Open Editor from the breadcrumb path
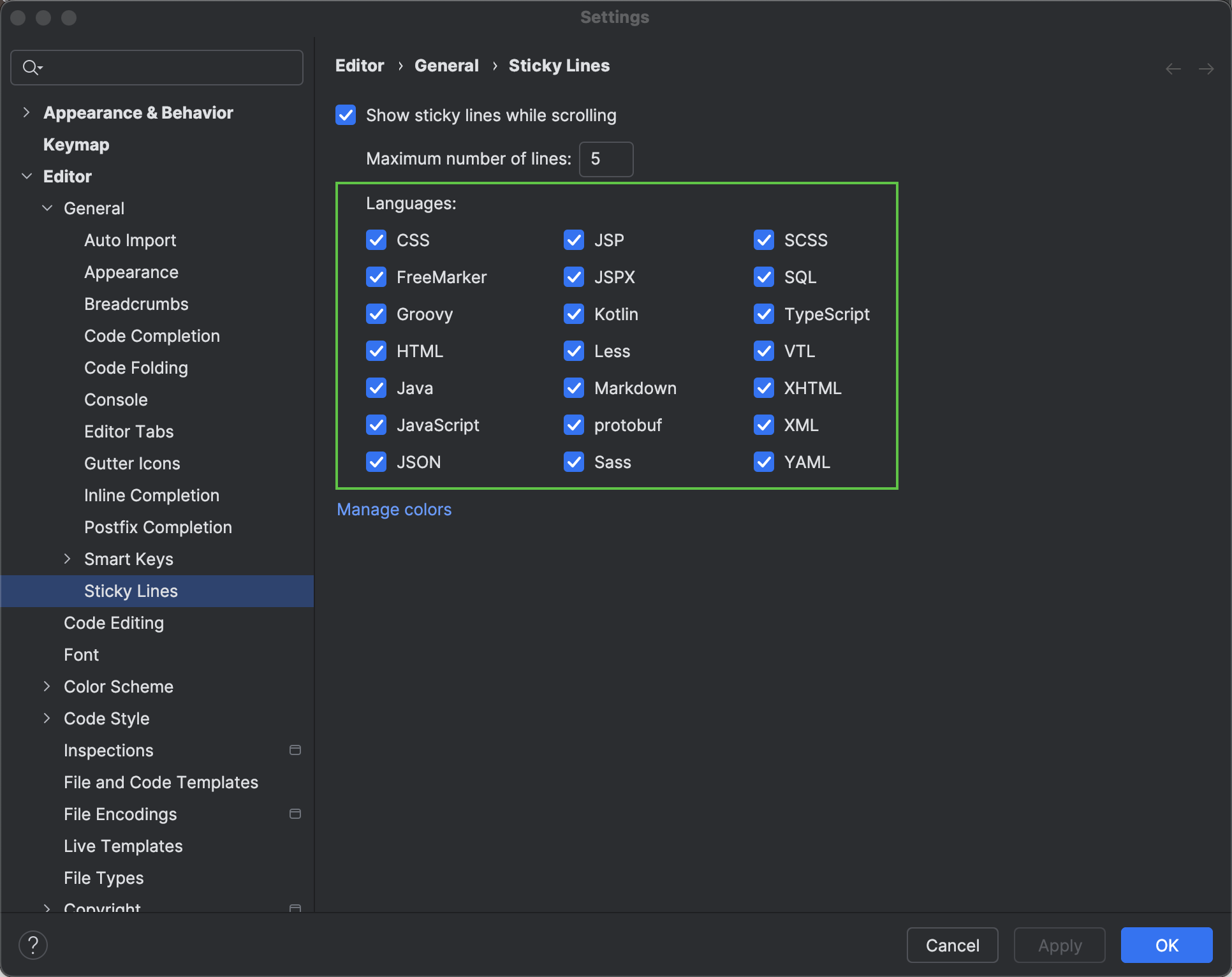Screen dimensions: 1232x977 pos(360,65)
